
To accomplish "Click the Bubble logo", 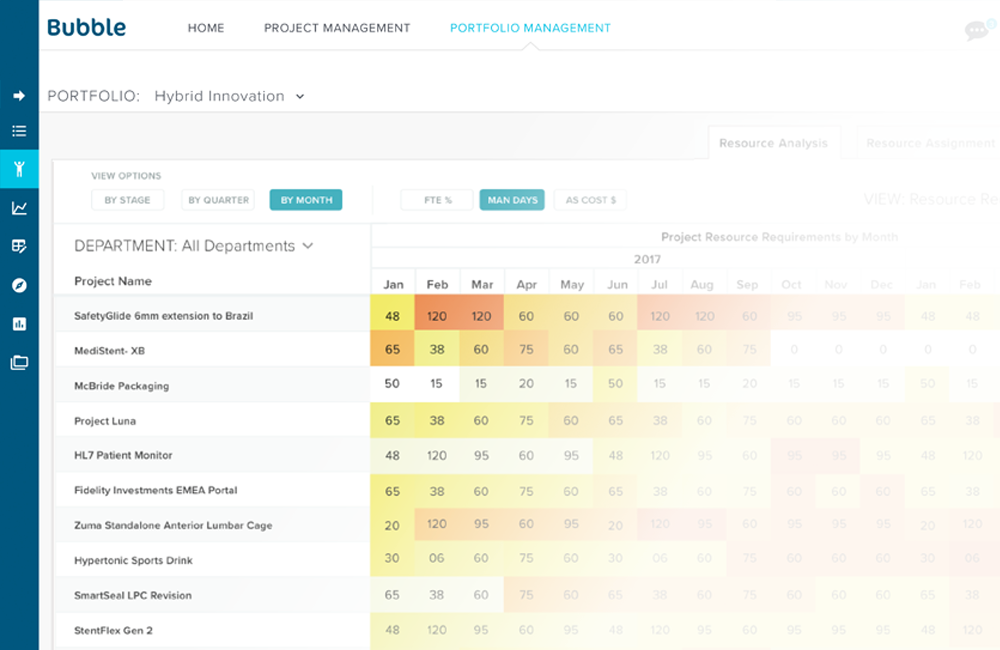I will [x=87, y=27].
